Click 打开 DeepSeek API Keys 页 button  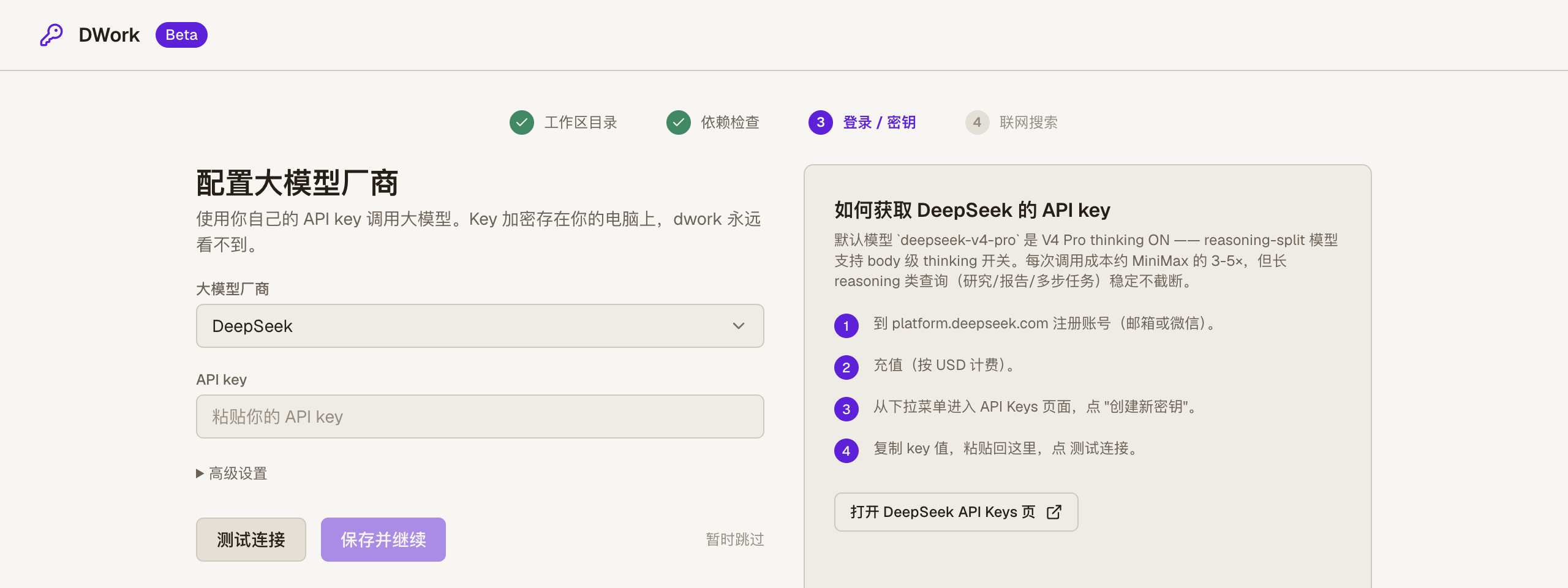tap(956, 512)
